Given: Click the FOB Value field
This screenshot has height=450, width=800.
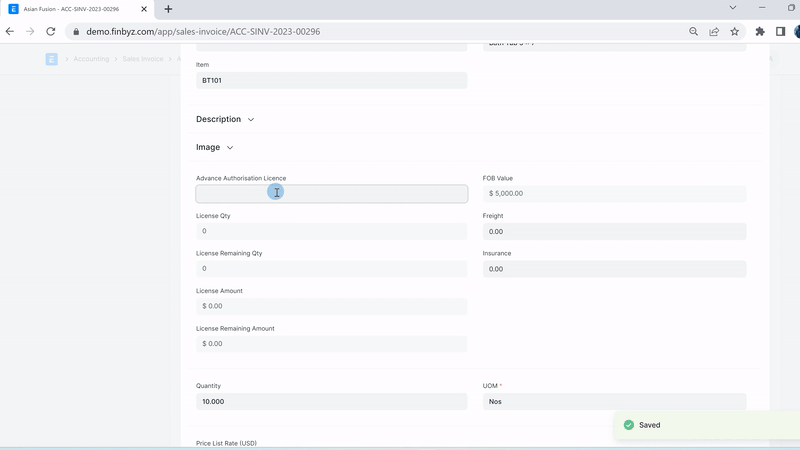Looking at the screenshot, I should 614,194.
